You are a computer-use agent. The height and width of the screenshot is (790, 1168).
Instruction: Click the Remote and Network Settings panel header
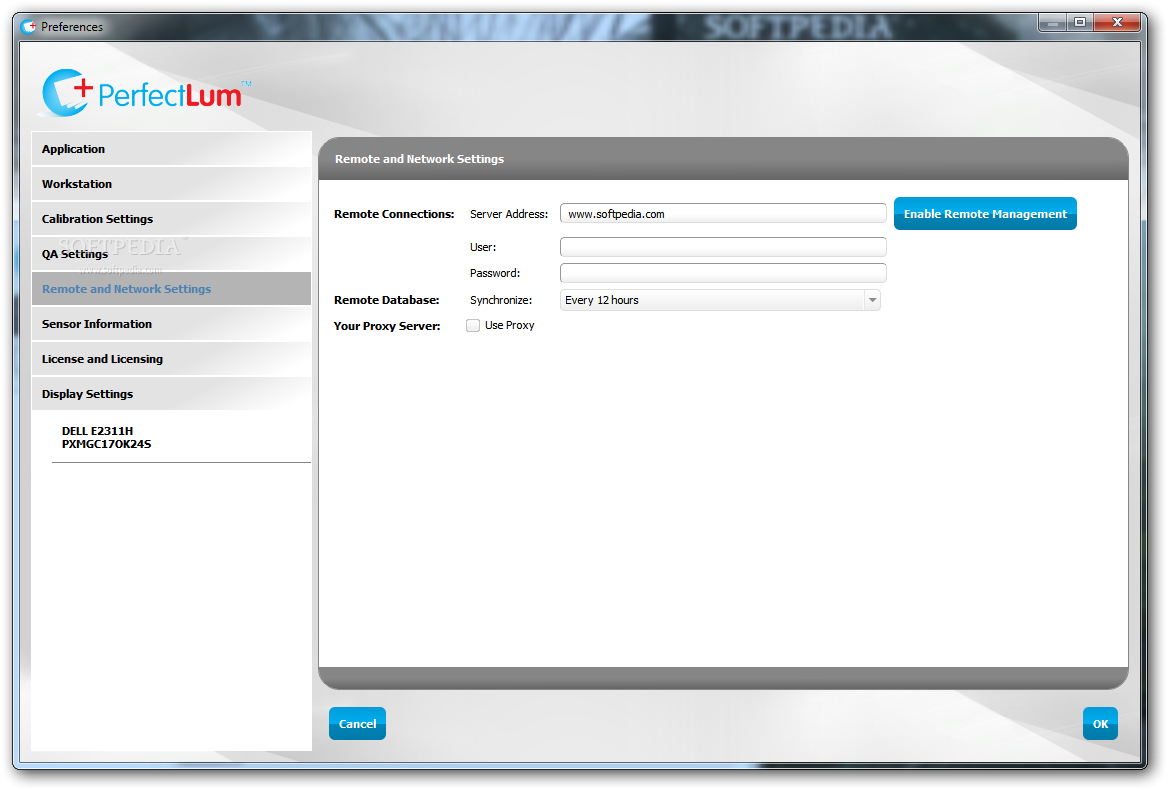pos(723,159)
